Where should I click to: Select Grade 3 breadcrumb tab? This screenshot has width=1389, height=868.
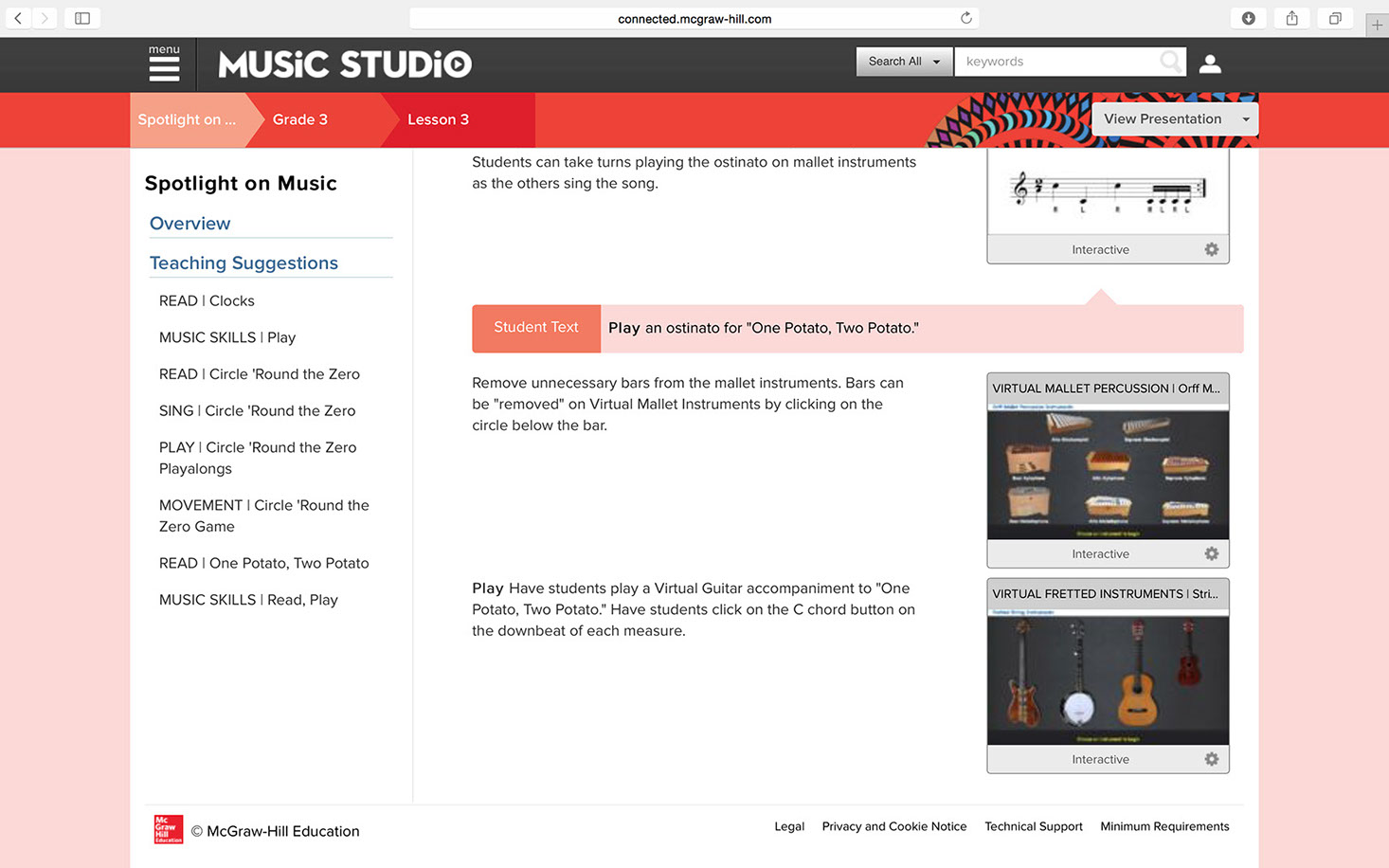coord(300,119)
